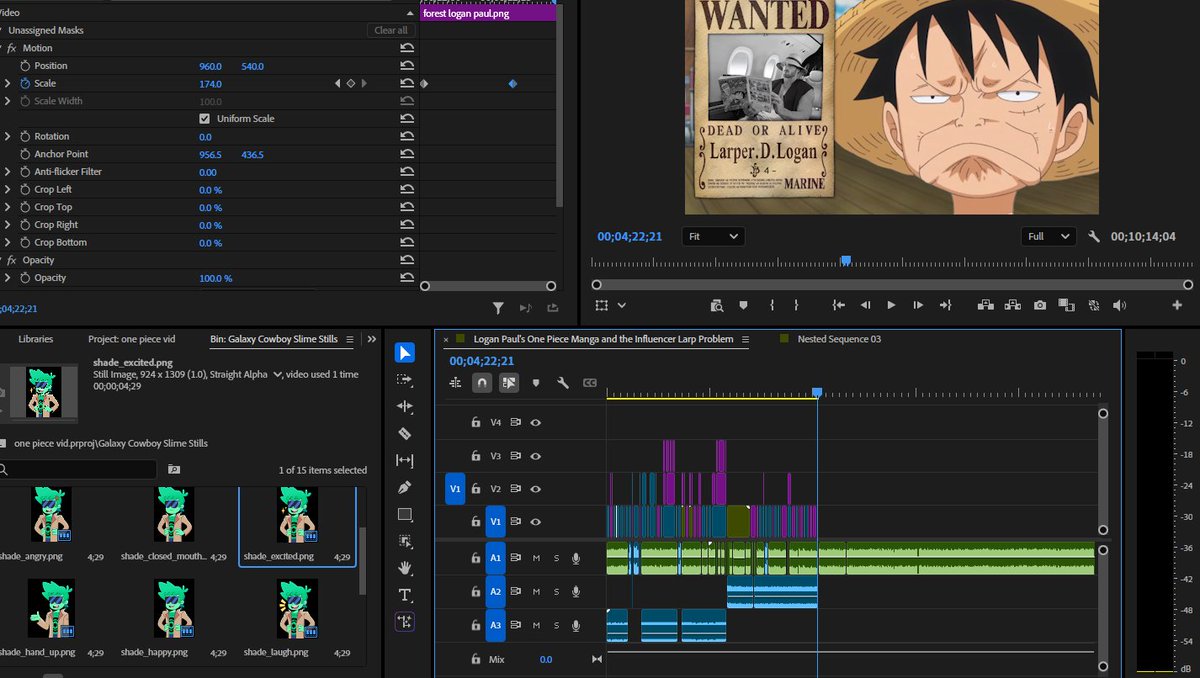Toggle Snap in Timeline
Screen dimensions: 1200x678
pyautogui.click(x=483, y=382)
